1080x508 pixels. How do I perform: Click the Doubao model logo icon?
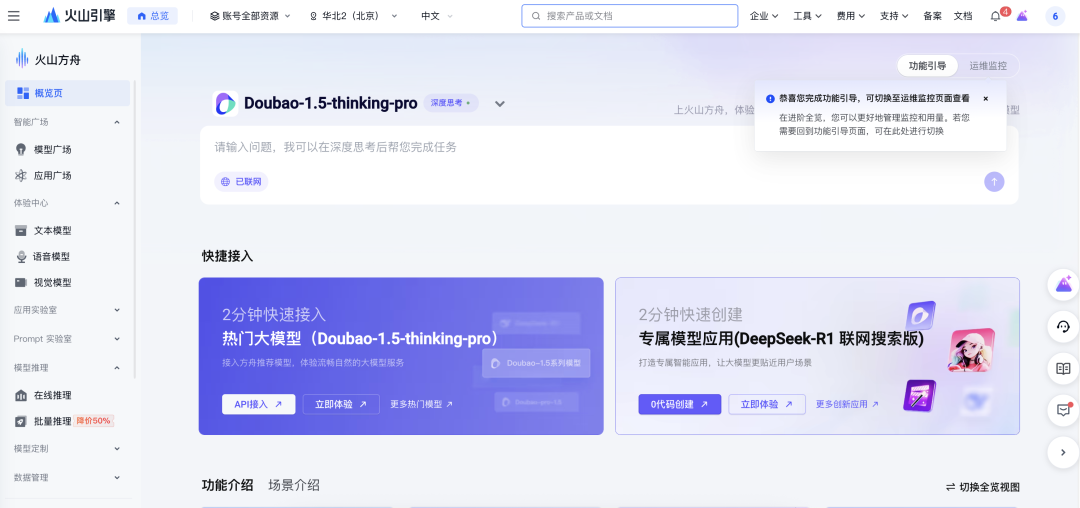pos(225,104)
